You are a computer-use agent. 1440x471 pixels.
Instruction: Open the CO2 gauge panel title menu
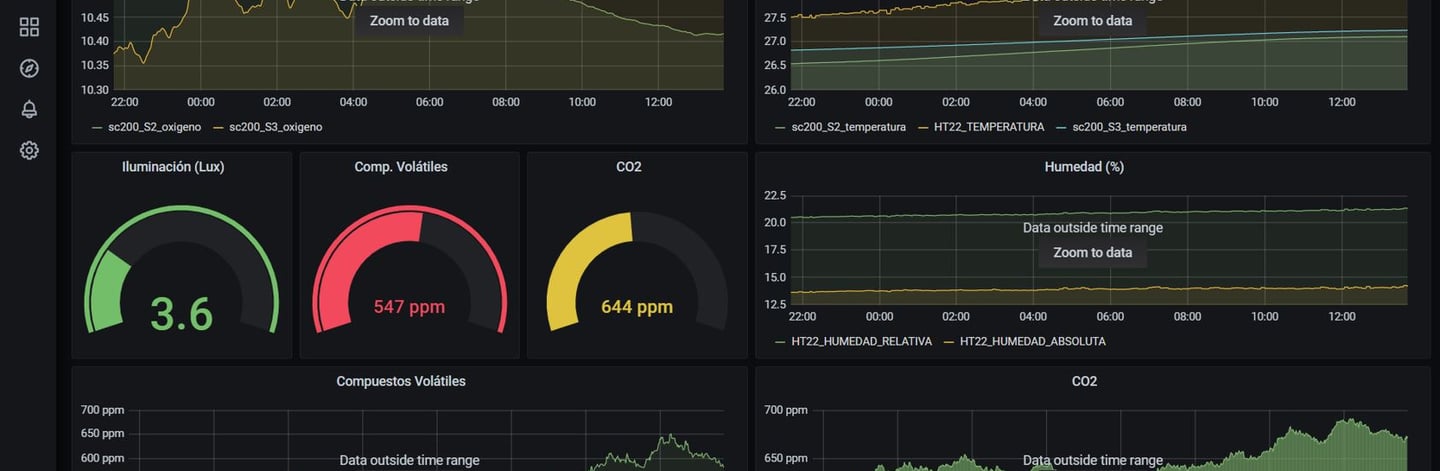629,167
